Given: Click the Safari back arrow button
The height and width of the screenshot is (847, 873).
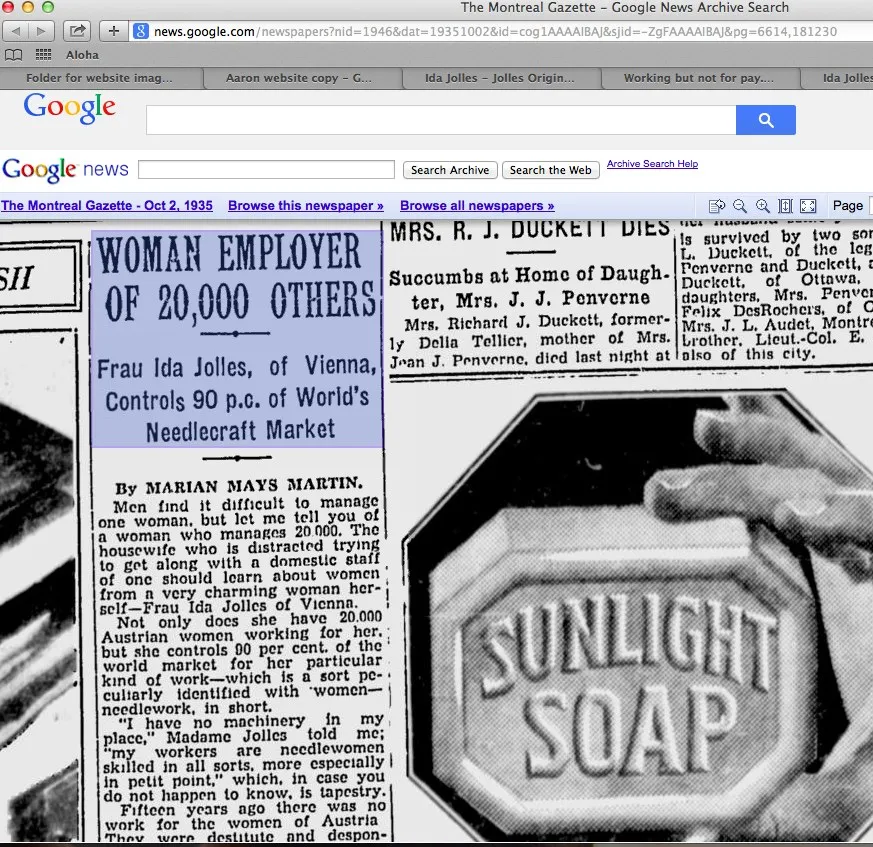Looking at the screenshot, I should click(16, 31).
